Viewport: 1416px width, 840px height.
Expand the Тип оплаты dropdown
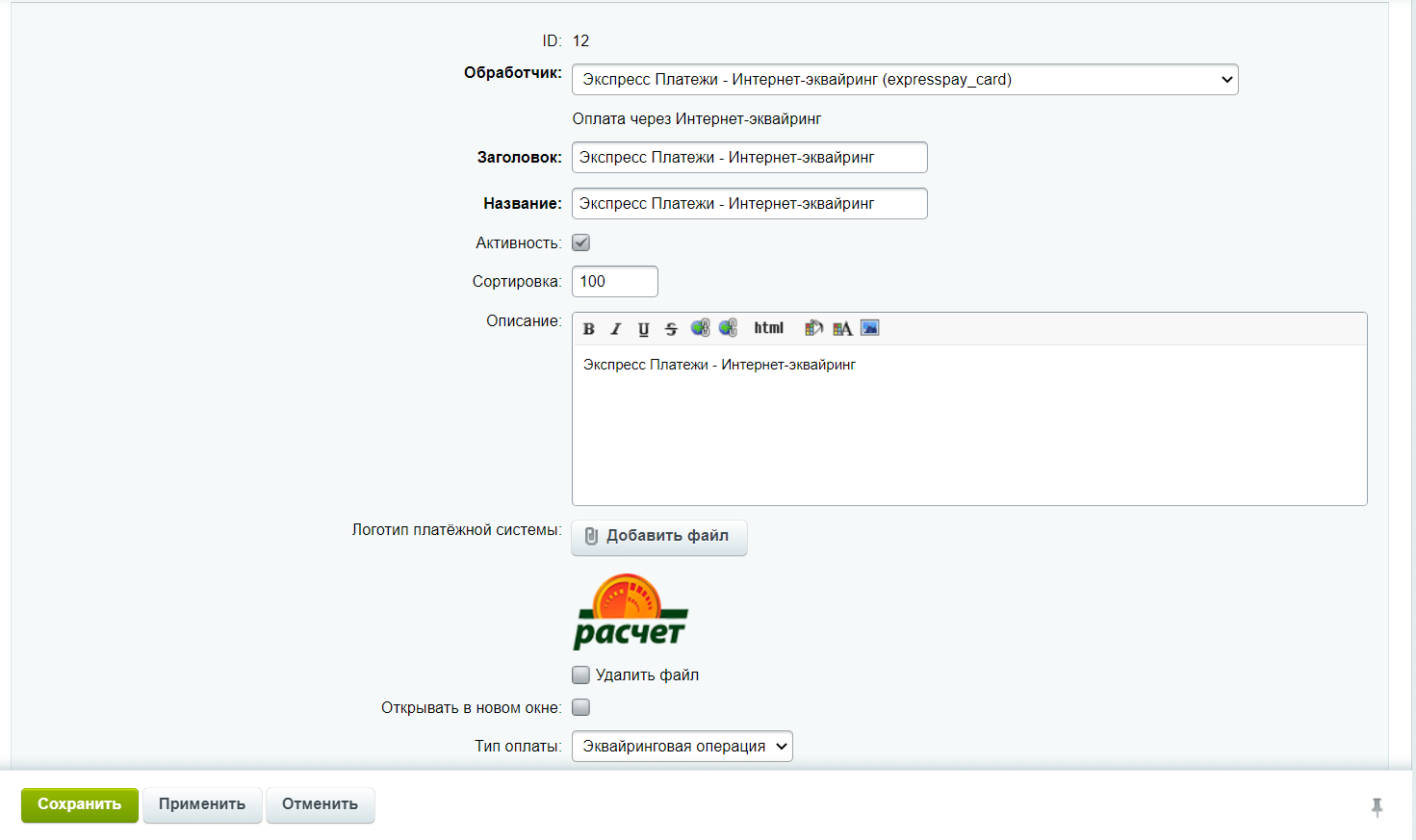coord(682,747)
